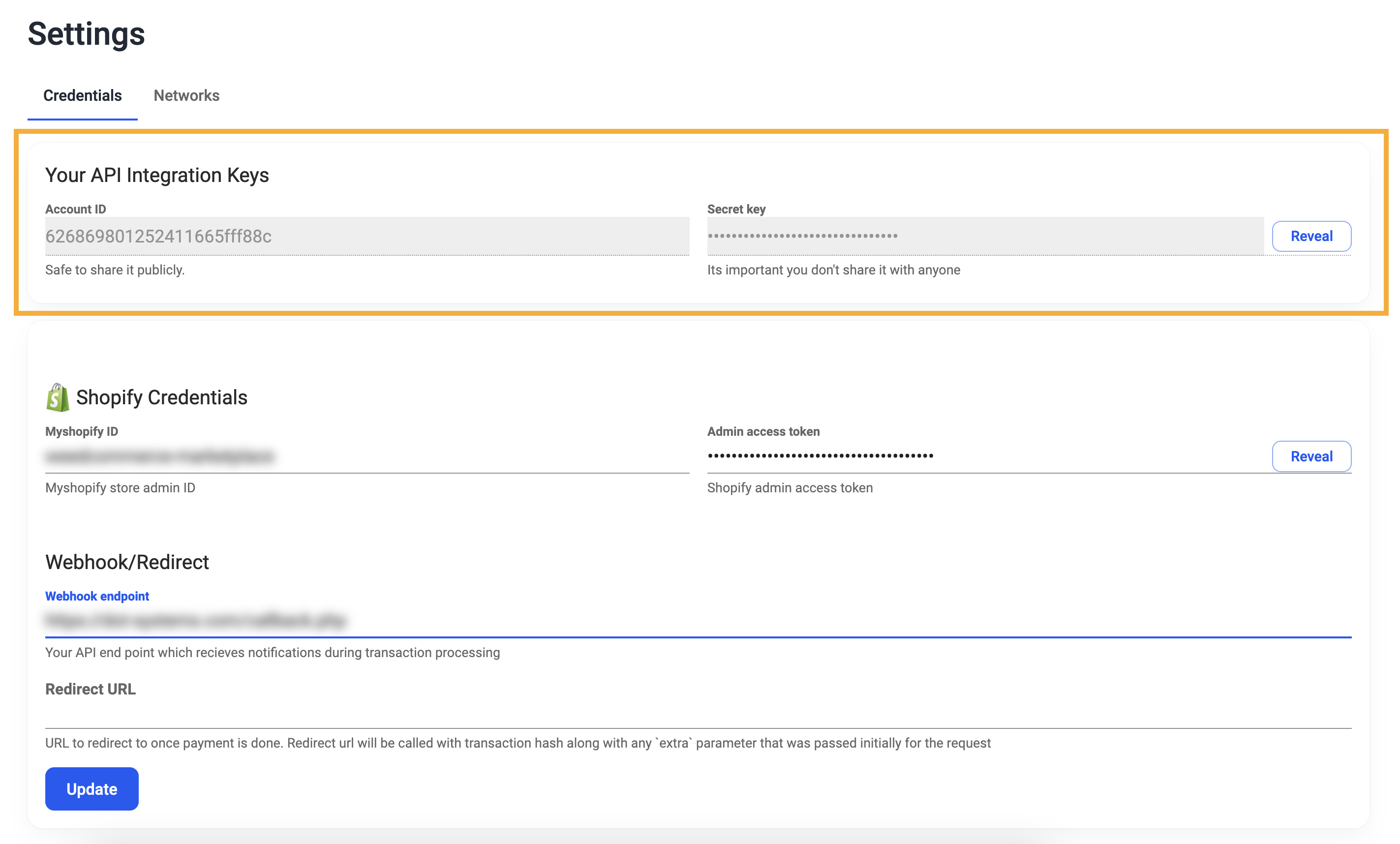Click 'Your API Integration Keys' heading

pos(157,176)
